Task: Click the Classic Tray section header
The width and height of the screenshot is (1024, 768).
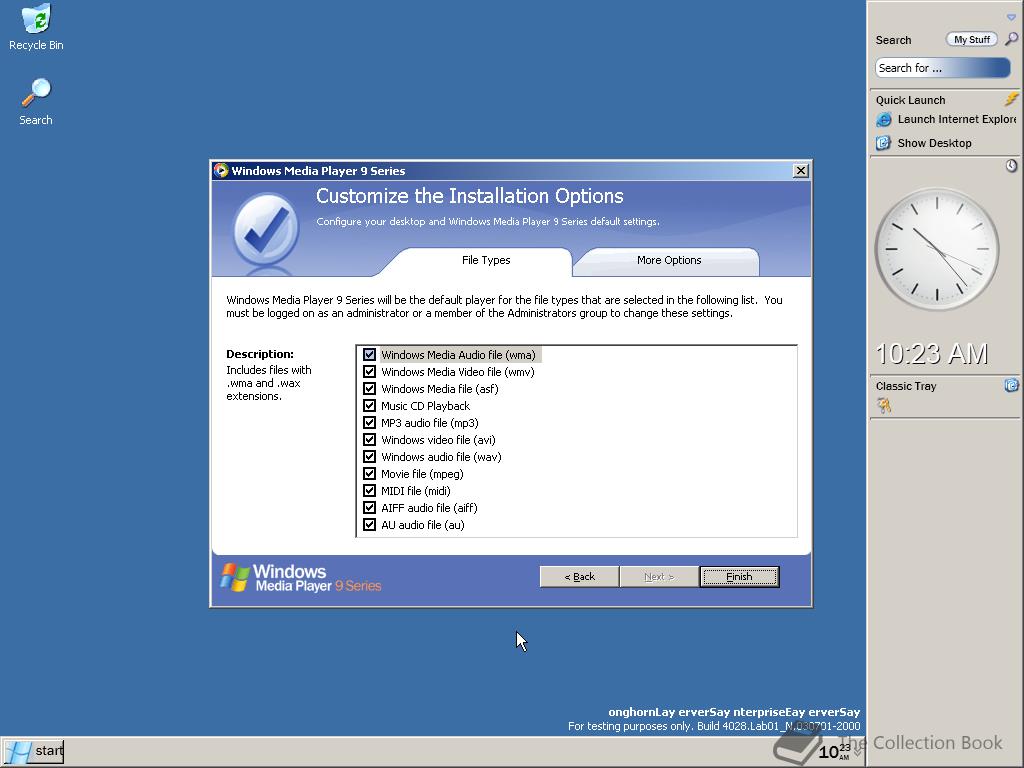Action: 906,386
